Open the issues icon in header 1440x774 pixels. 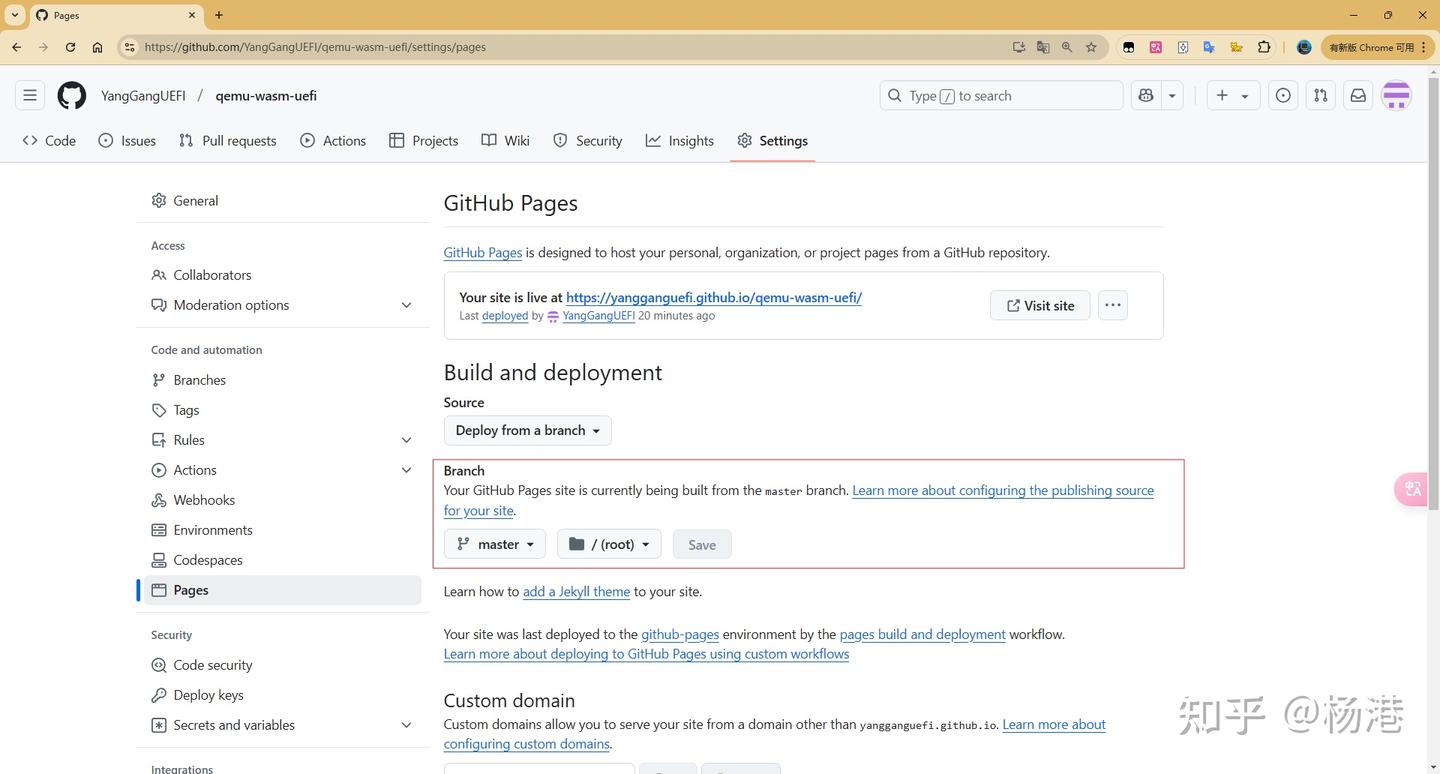click(x=1283, y=96)
